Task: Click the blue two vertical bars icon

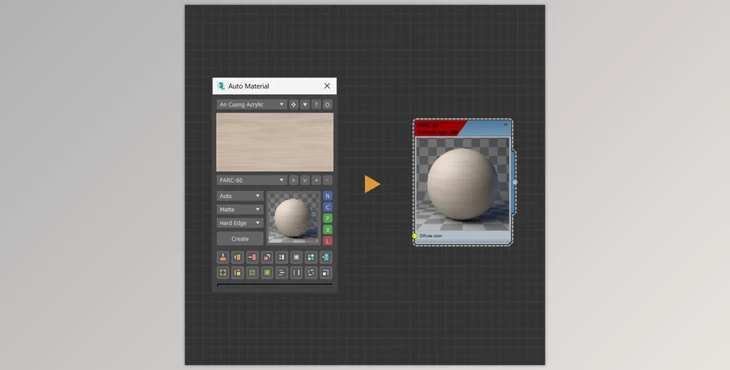Action: [x=297, y=272]
